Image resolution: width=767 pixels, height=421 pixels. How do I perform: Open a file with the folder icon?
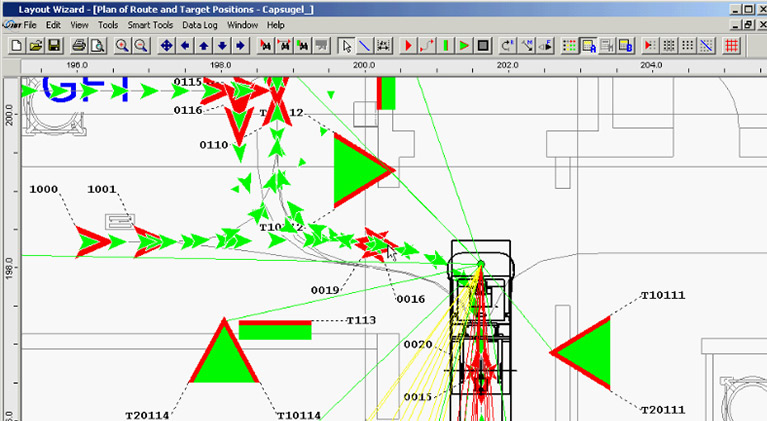tap(35, 45)
